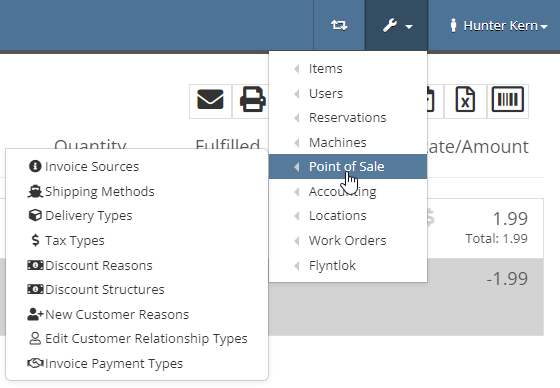Open the Flyntlok submenu
The image size is (560, 388).
(348, 265)
